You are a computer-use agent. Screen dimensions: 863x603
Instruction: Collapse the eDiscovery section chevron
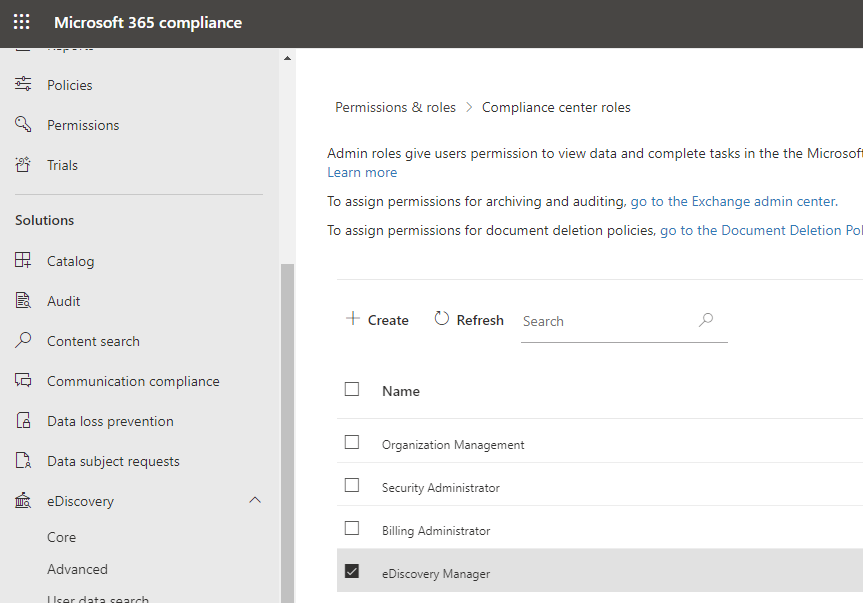coord(255,500)
